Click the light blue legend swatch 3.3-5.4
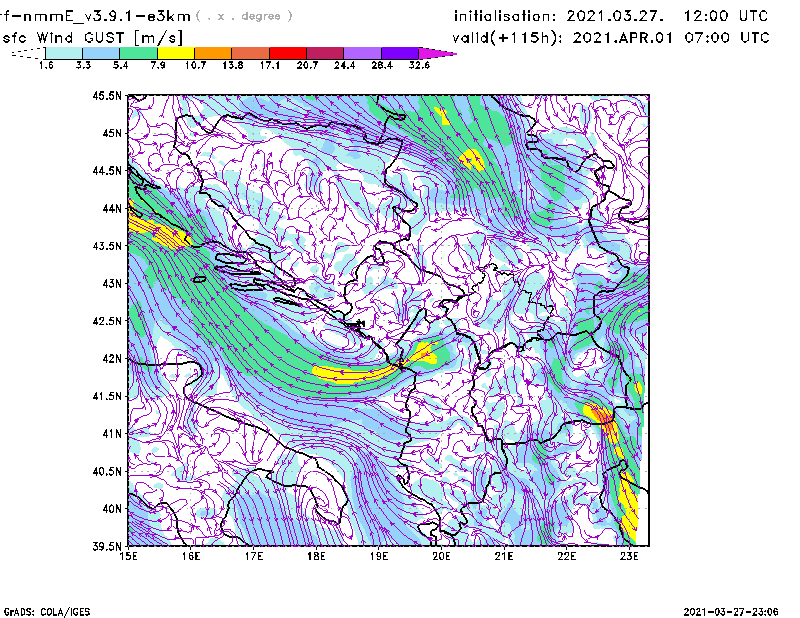The height and width of the screenshot is (618, 800). [x=101, y=53]
